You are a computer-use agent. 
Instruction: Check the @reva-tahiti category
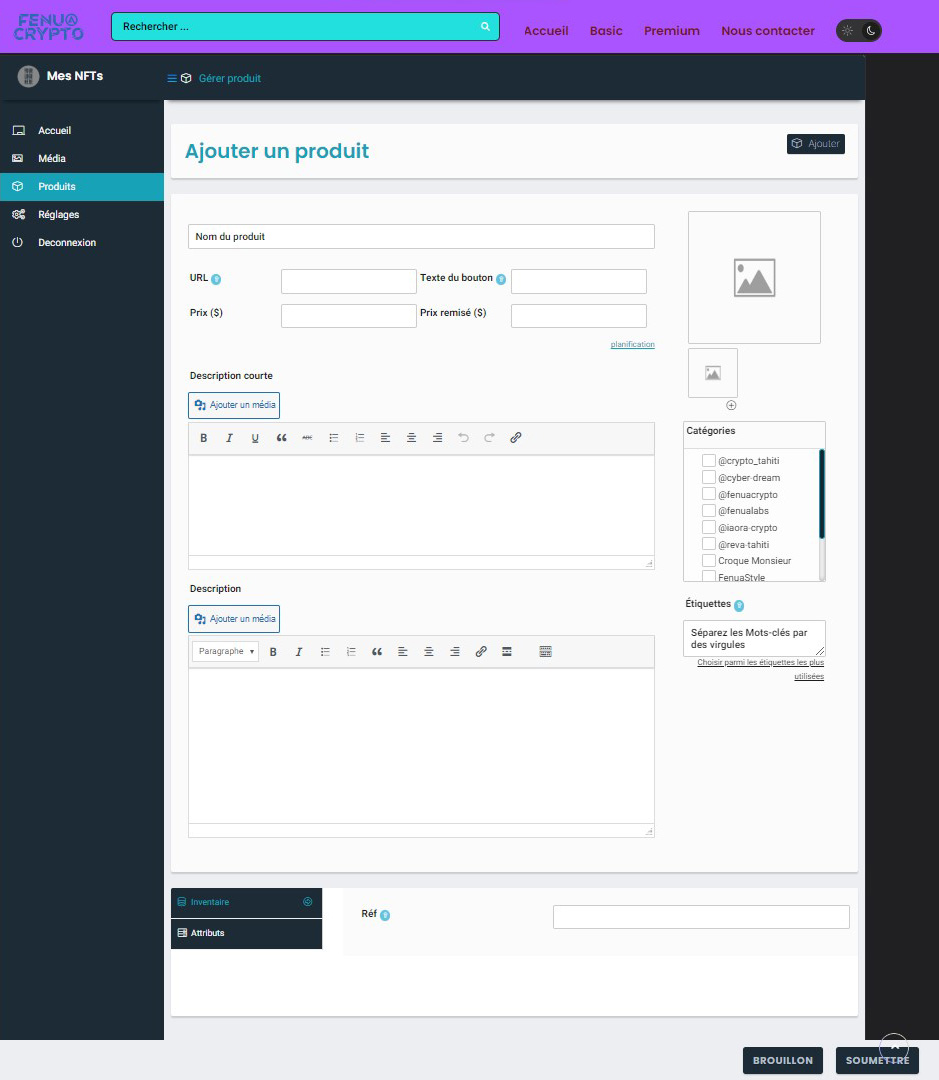point(708,544)
